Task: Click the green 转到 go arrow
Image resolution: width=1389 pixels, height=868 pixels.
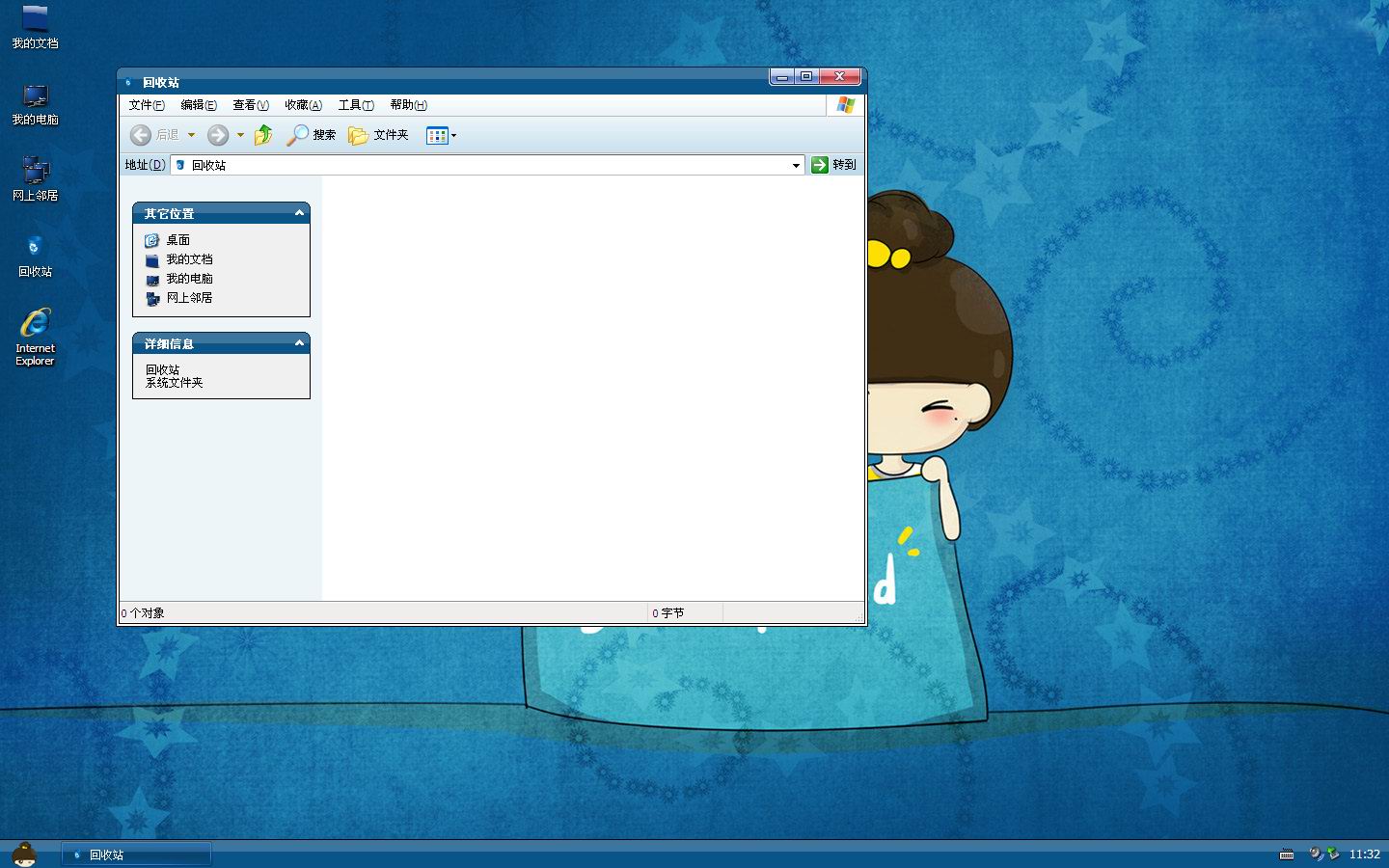Action: coord(820,165)
